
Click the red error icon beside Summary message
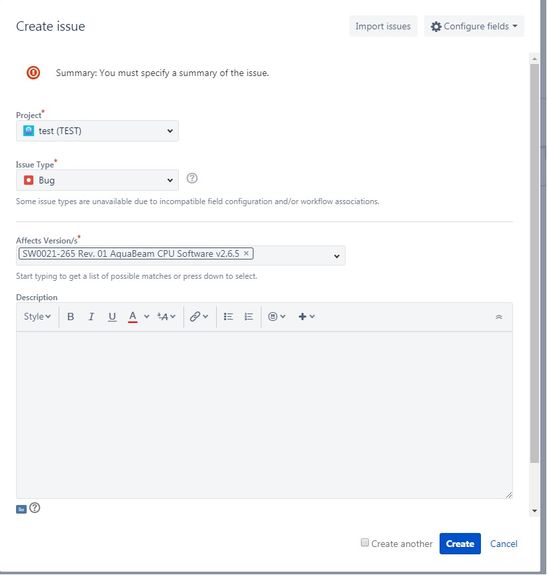(33, 73)
